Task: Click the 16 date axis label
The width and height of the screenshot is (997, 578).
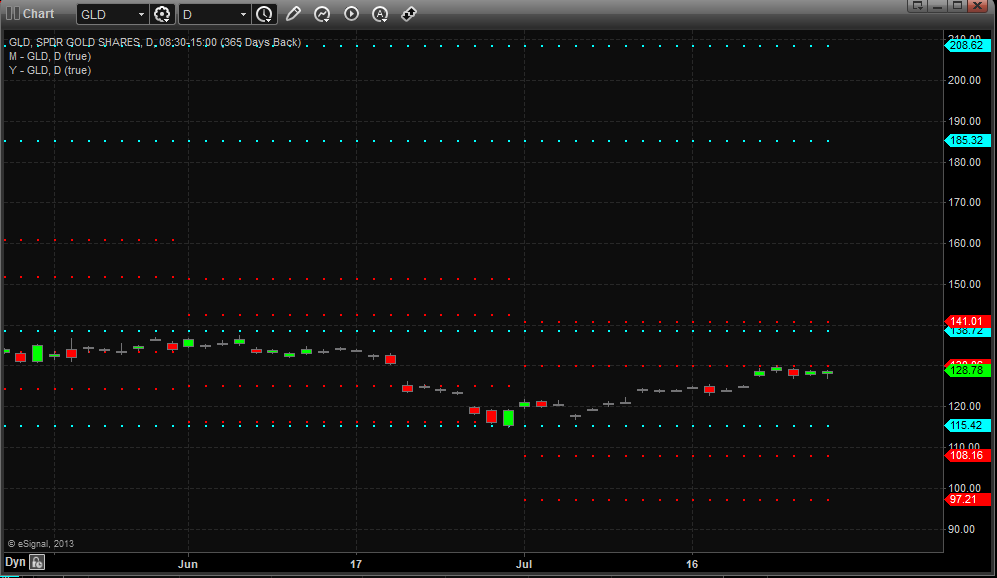Action: pyautogui.click(x=692, y=564)
